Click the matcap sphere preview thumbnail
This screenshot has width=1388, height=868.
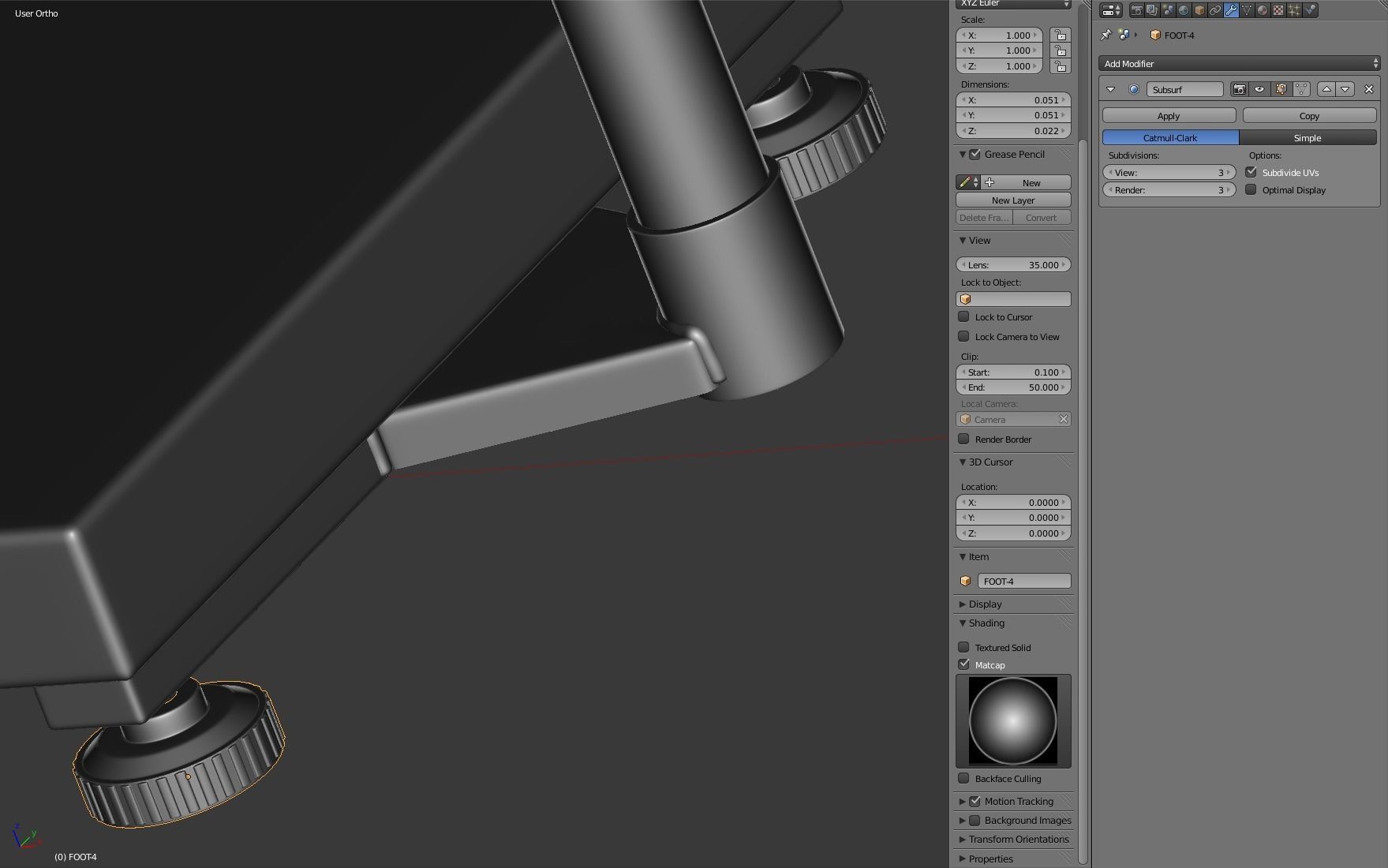point(1013,720)
